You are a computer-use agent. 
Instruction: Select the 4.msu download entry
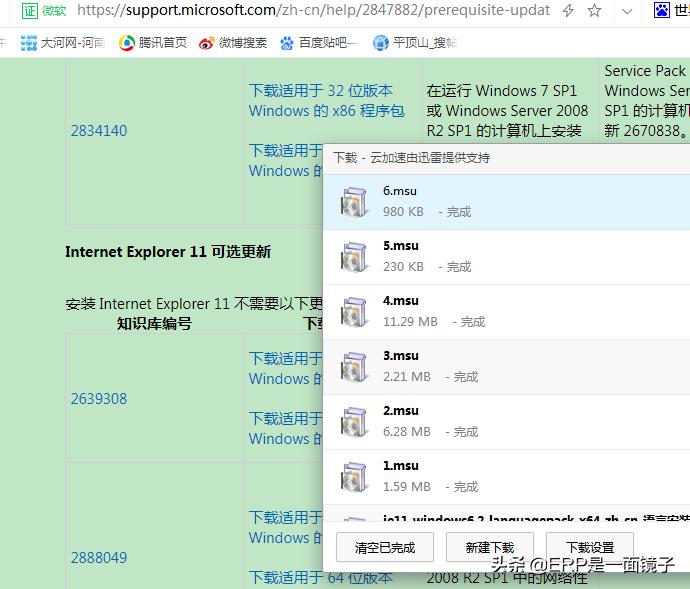tap(506, 312)
